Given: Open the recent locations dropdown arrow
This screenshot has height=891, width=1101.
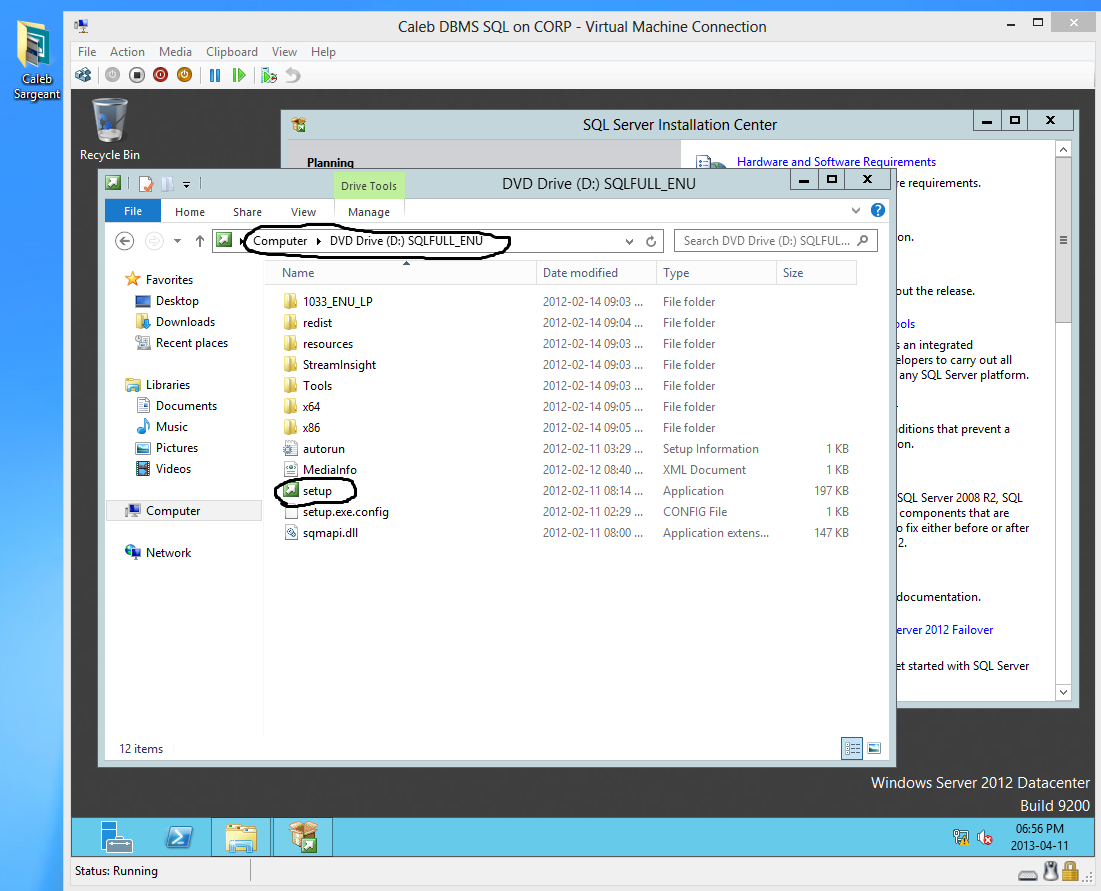Looking at the screenshot, I should click(178, 241).
